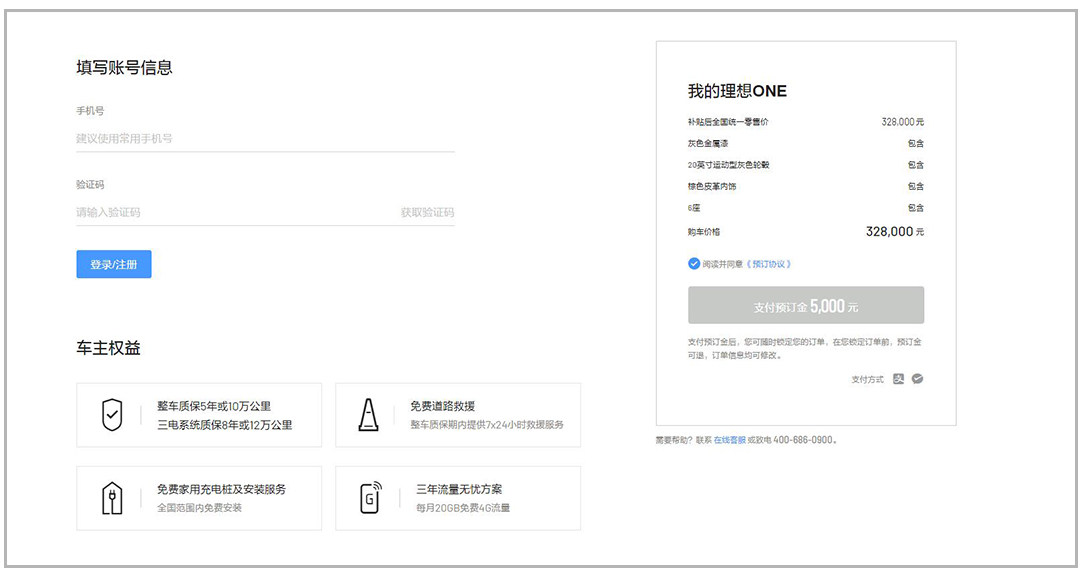Image resolution: width=1080 pixels, height=576 pixels.
Task: Click the roadside rescue cone icon
Action: point(369,415)
